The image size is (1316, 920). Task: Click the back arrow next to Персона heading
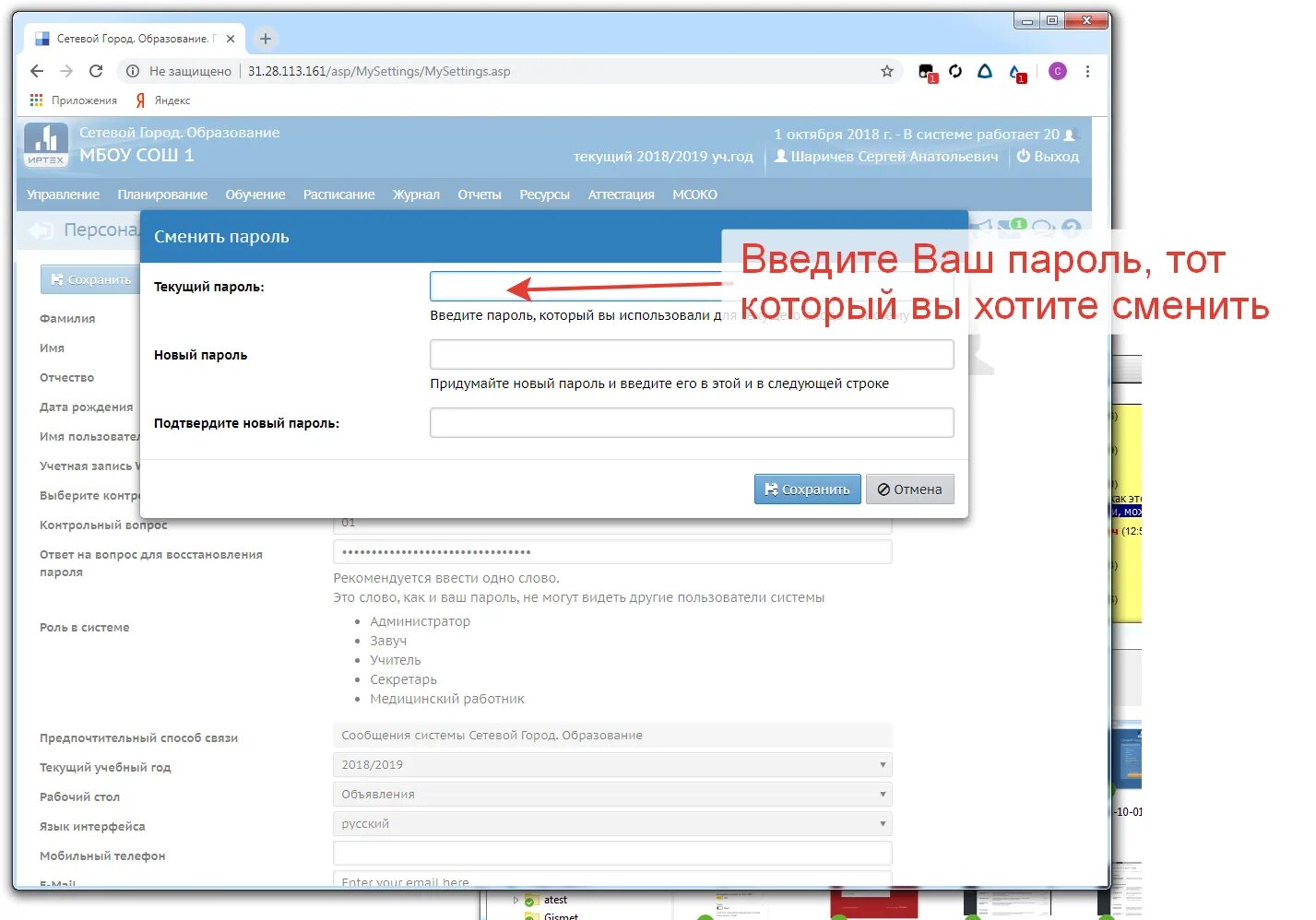[41, 230]
